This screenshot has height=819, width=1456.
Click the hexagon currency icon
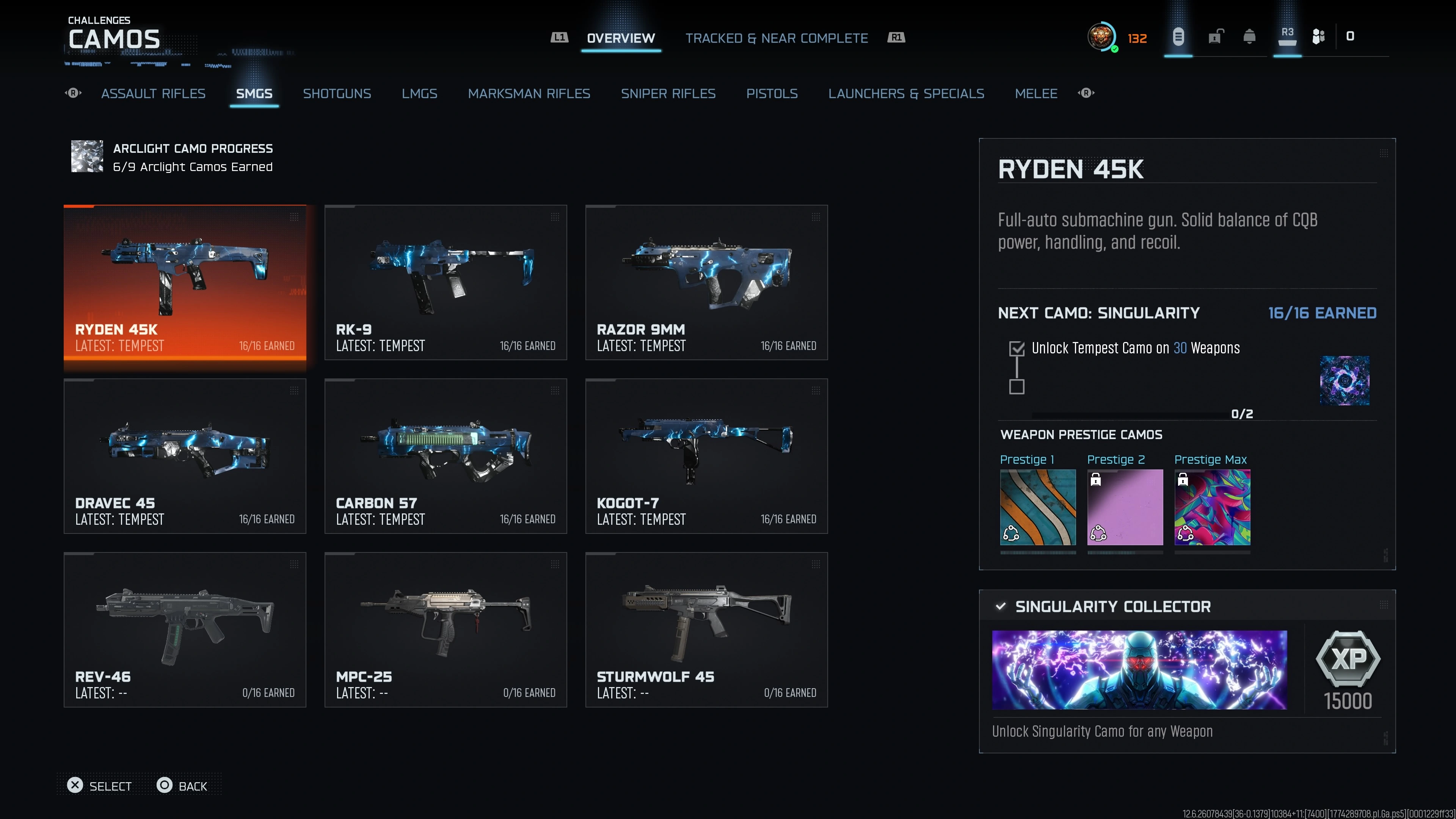(x=1318, y=37)
